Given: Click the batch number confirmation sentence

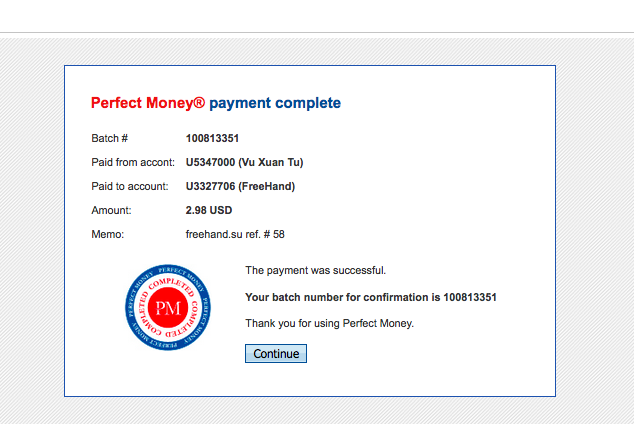Looking at the screenshot, I should [371, 297].
